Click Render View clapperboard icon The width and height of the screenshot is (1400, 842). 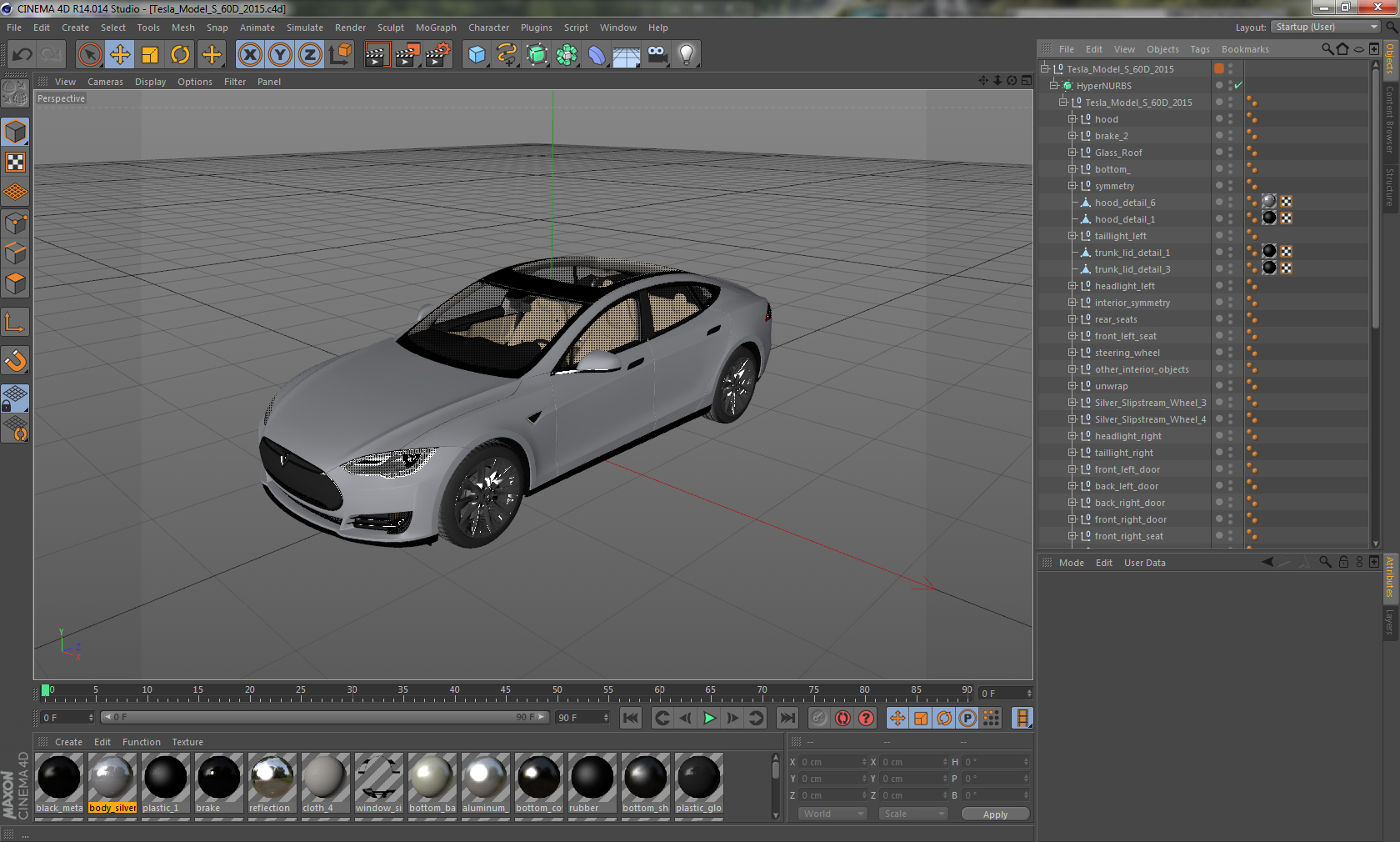tap(377, 55)
